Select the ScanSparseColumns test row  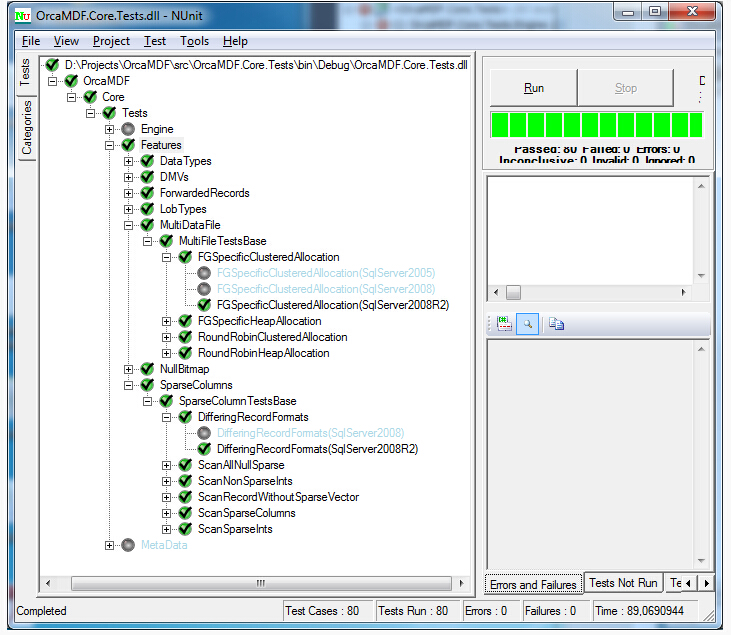pos(247,513)
